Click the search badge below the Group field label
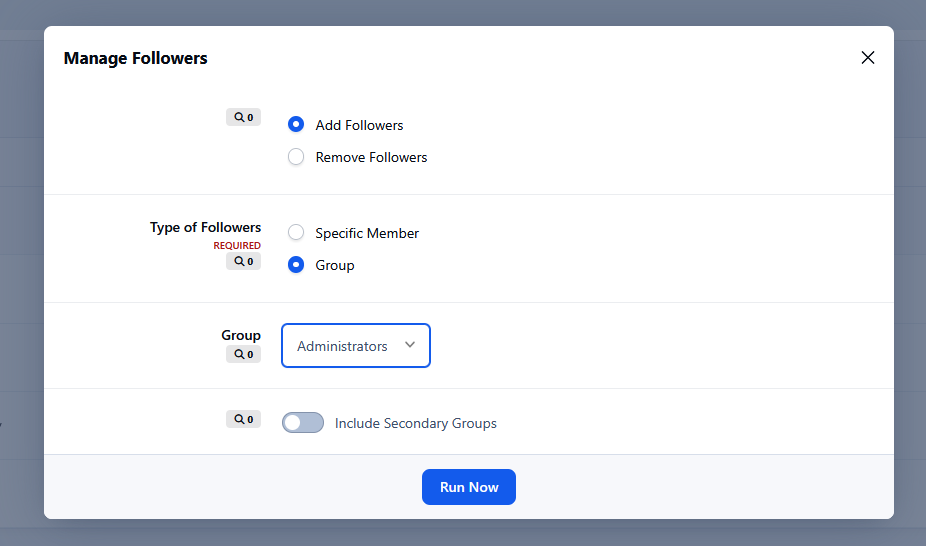 [243, 354]
